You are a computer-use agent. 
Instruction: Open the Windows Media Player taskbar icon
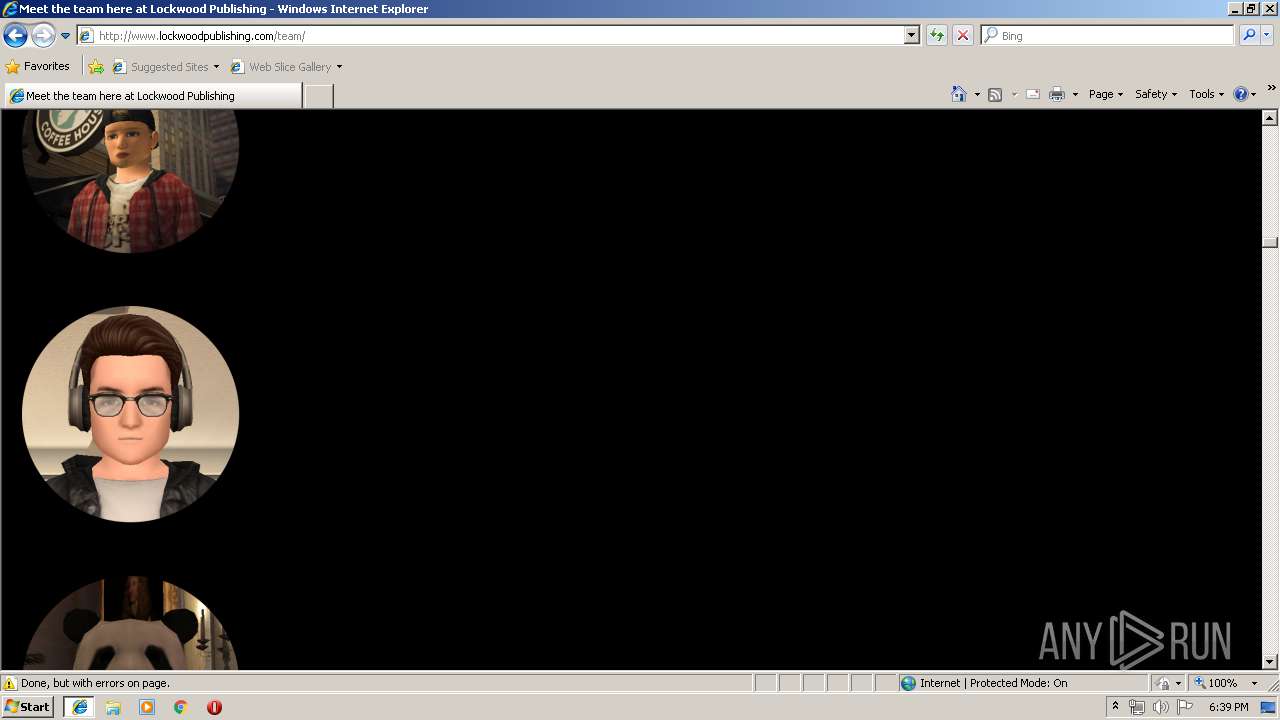pyautogui.click(x=147, y=707)
